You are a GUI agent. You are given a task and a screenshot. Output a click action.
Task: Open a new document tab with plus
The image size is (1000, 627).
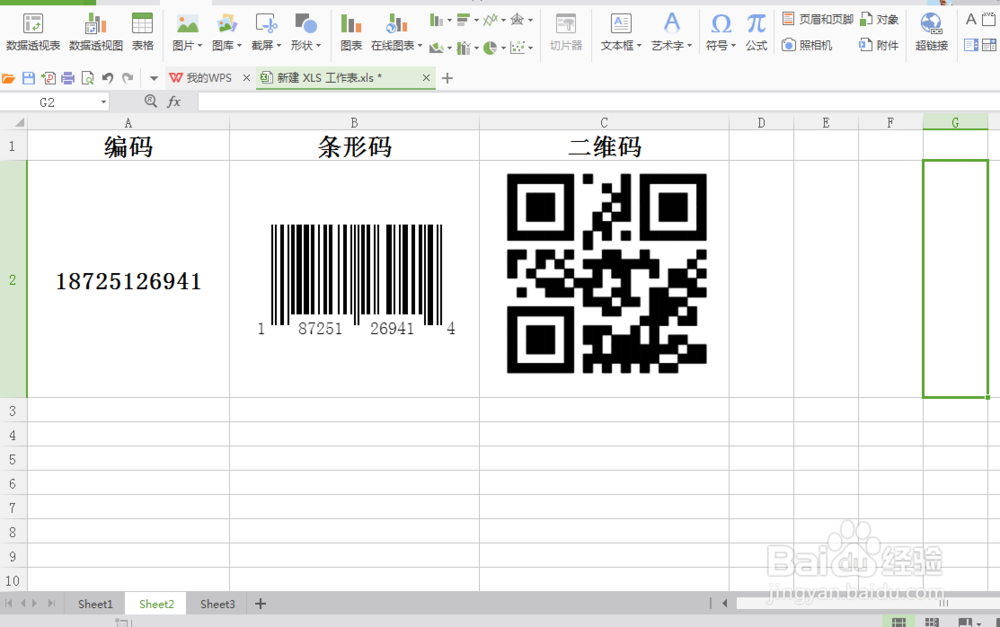coord(448,78)
